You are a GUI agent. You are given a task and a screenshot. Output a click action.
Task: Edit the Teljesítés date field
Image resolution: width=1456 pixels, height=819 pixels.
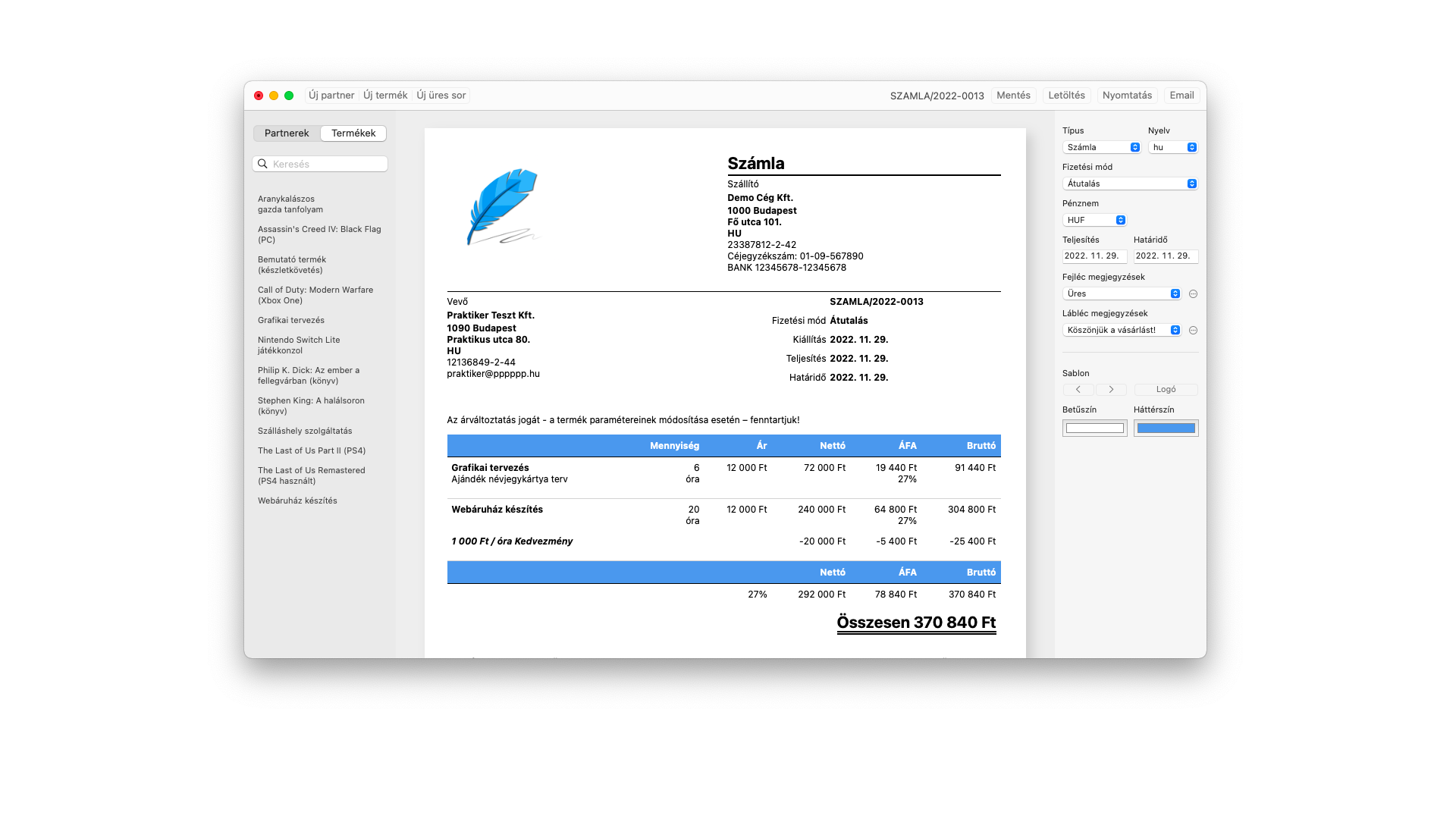tap(1094, 256)
